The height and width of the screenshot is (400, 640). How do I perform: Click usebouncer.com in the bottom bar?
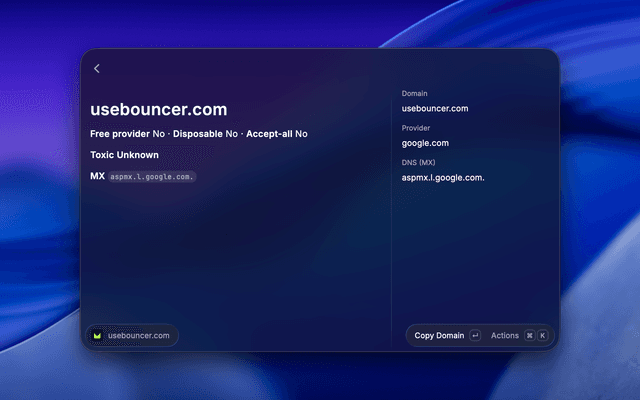click(139, 336)
